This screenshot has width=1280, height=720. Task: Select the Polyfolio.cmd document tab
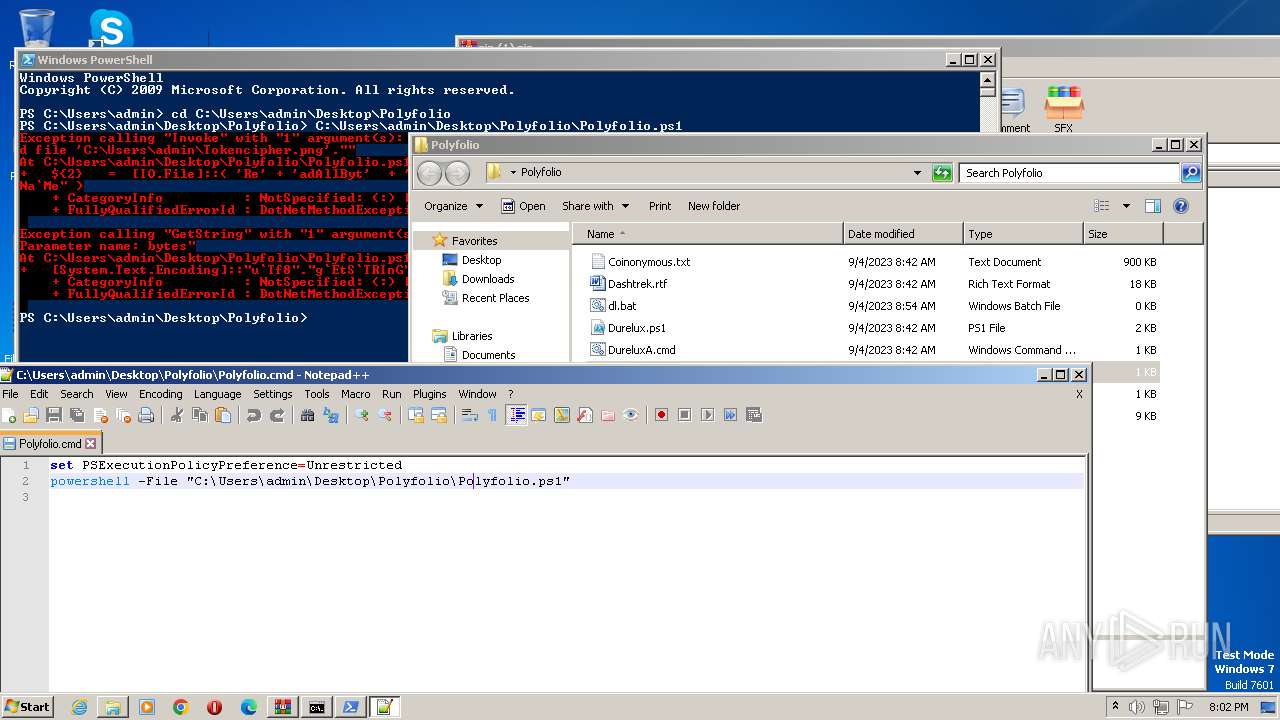pos(50,443)
